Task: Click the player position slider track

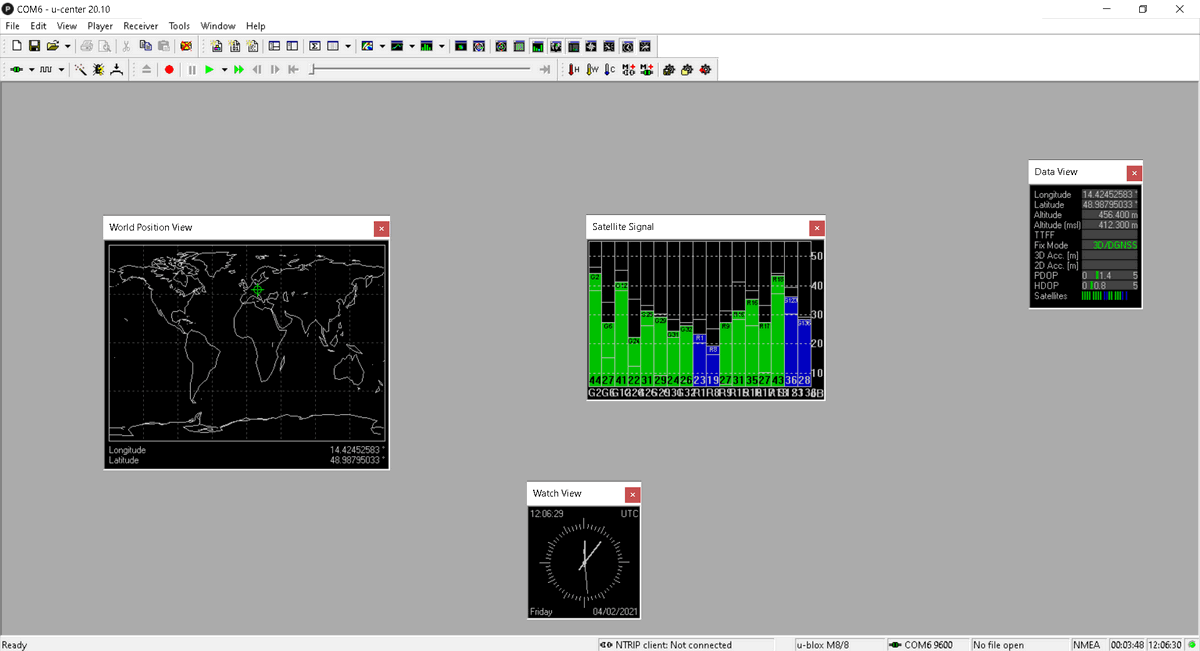Action: [420, 69]
